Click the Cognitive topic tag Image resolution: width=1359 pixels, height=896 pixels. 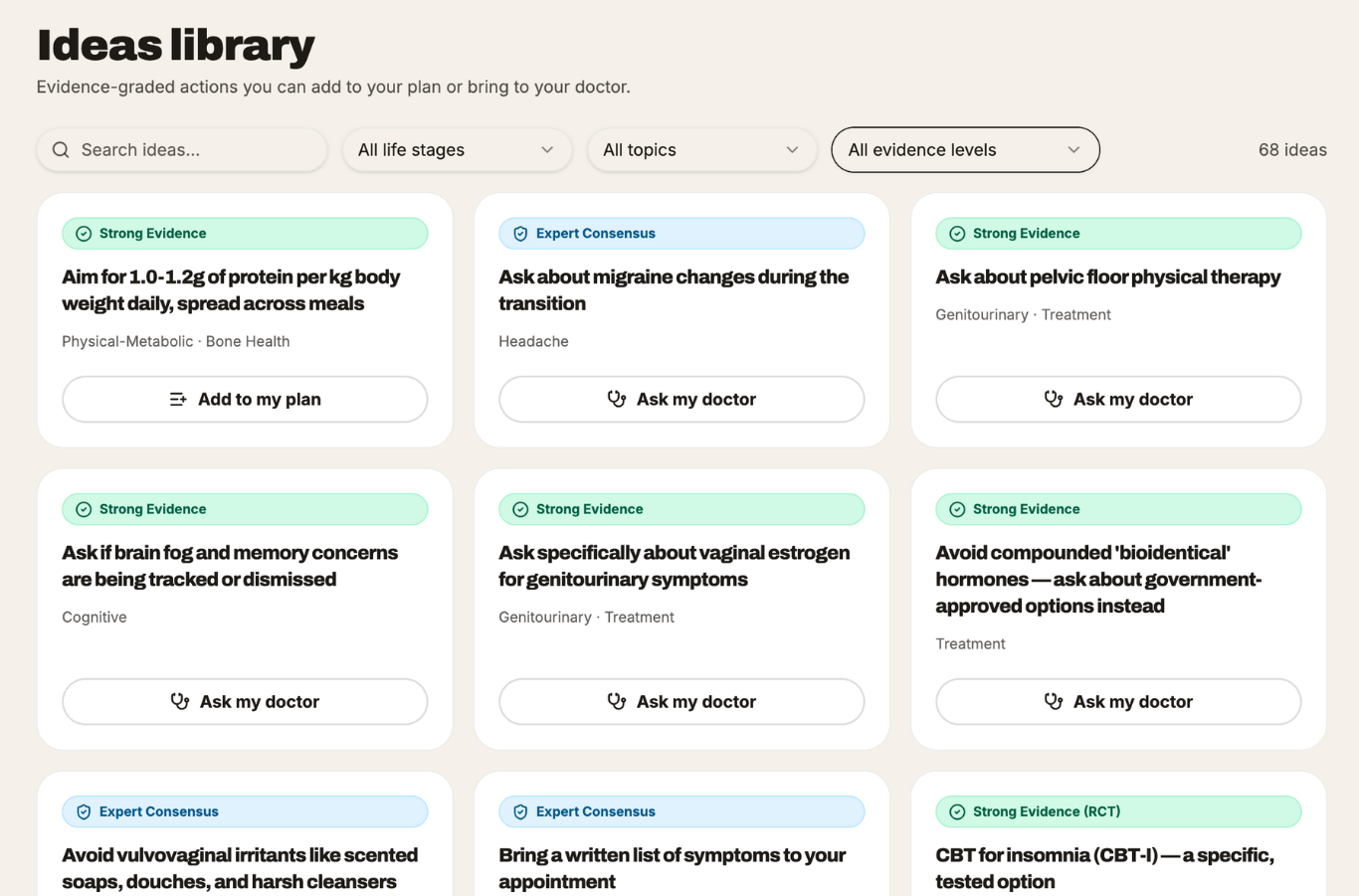(95, 617)
